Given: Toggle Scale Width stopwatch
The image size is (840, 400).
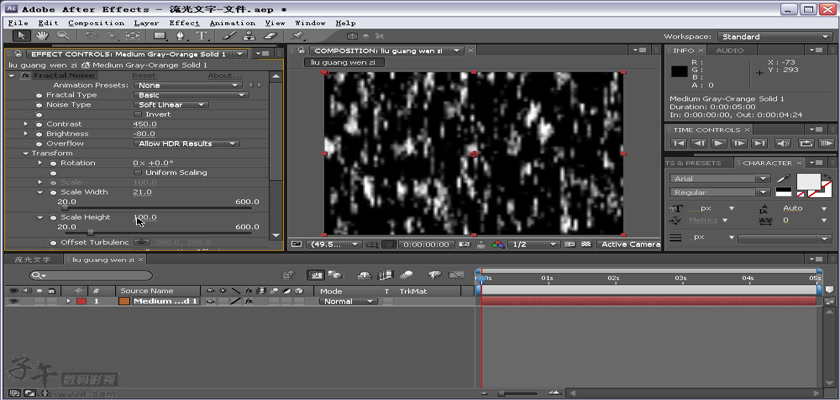Looking at the screenshot, I should pyautogui.click(x=53, y=192).
